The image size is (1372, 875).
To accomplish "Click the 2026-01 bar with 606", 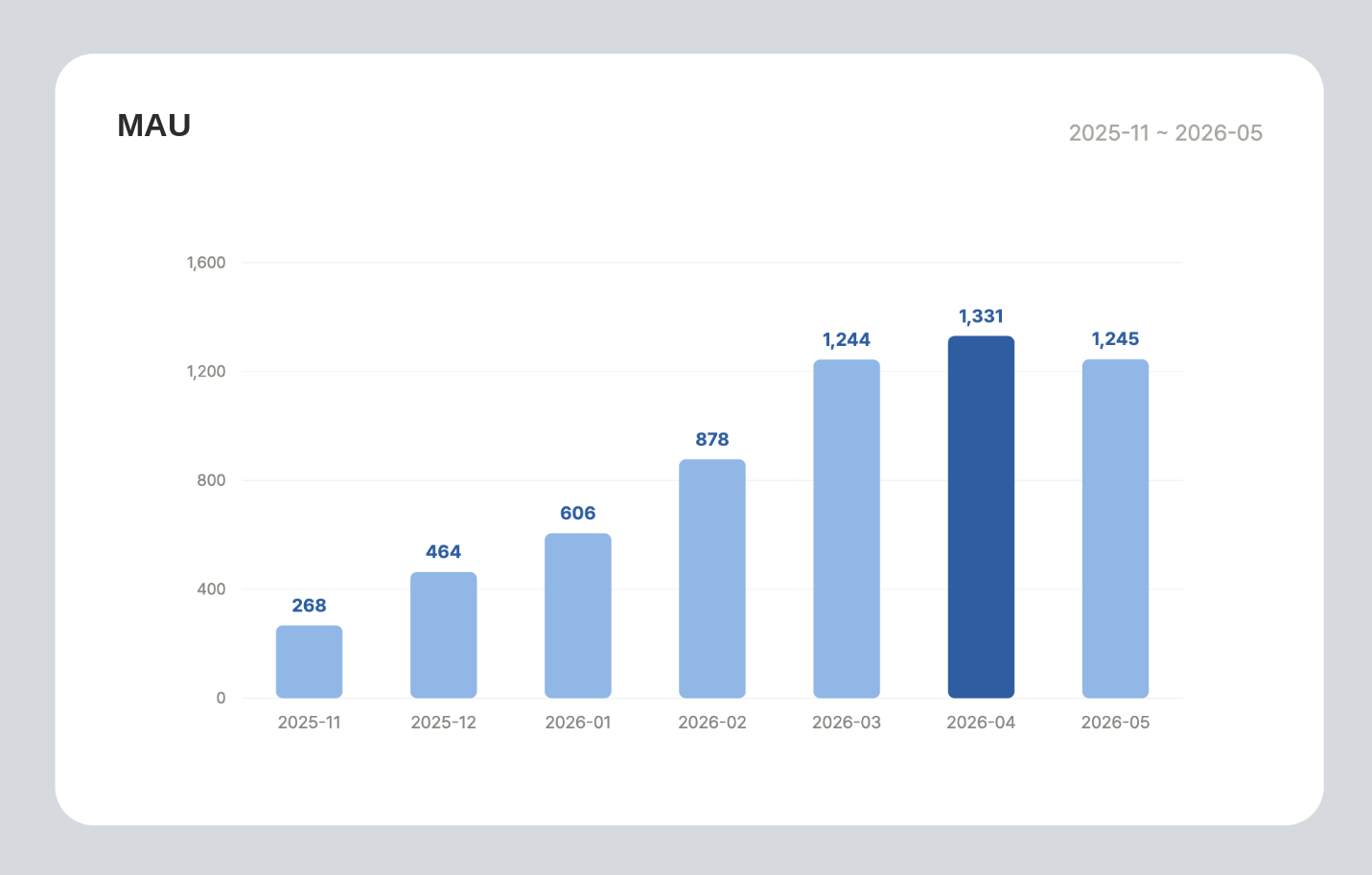I will (578, 615).
